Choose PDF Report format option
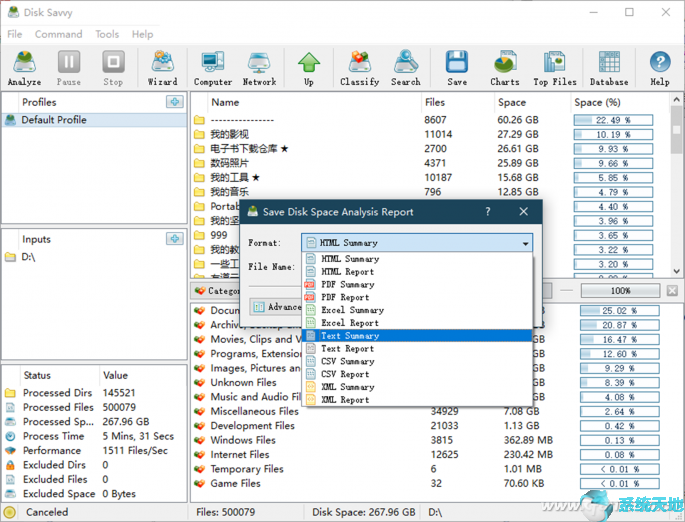This screenshot has width=685, height=522. click(419, 297)
